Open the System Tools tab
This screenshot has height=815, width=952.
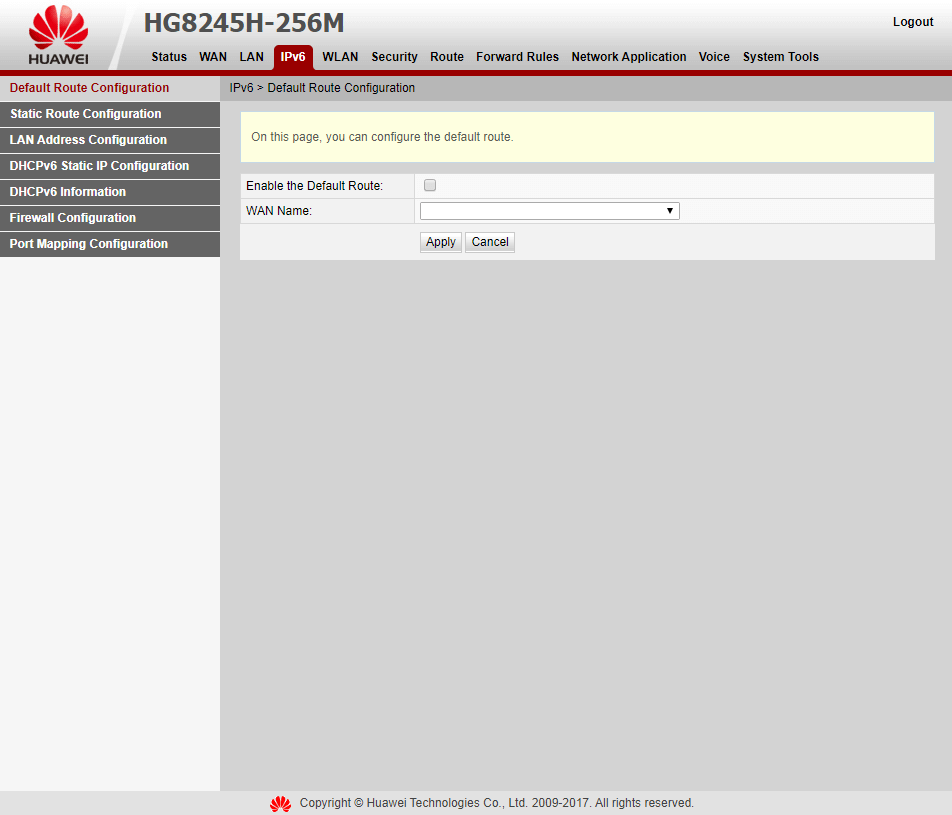[780, 57]
